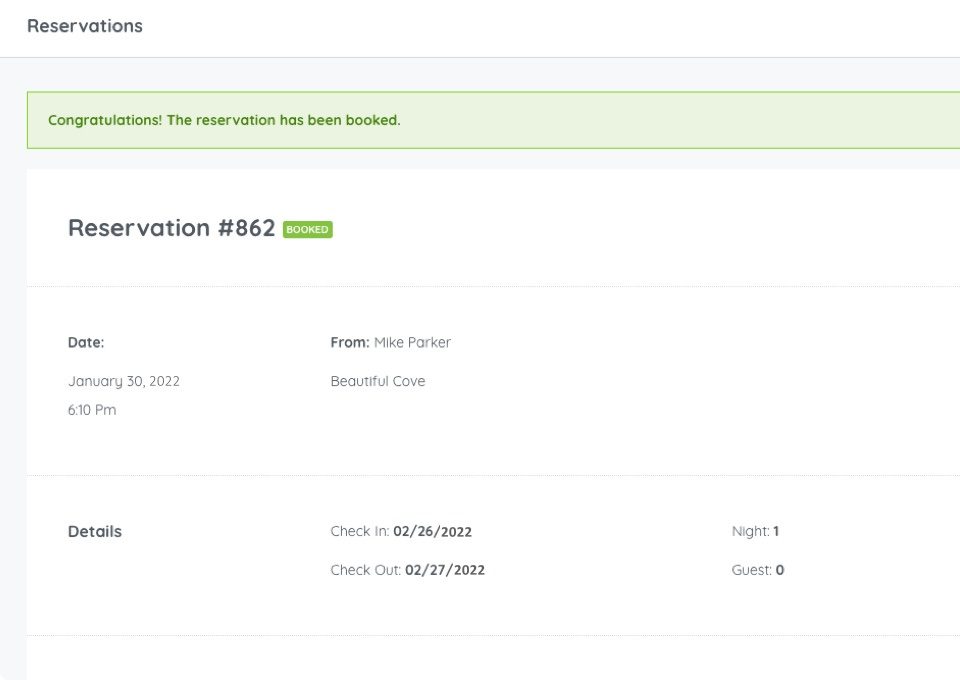The height and width of the screenshot is (680, 960).
Task: Click the From: label
Action: [350, 342]
